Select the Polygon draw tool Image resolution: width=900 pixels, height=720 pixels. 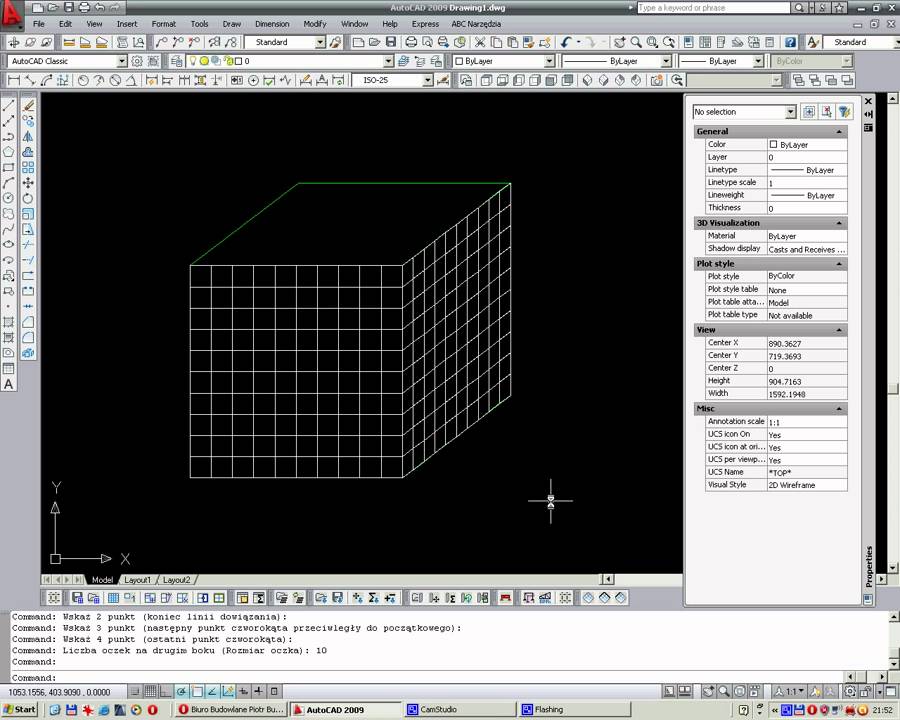[9, 152]
